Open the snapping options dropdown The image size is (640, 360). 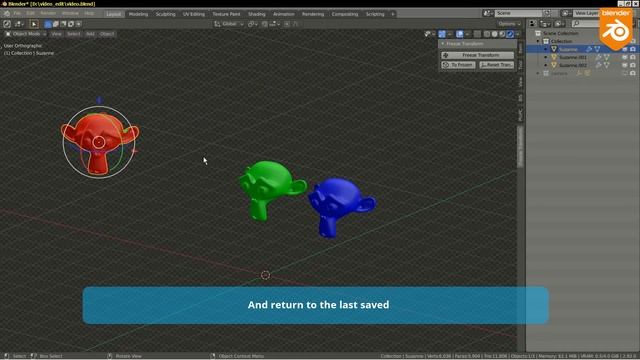[x=275, y=24]
